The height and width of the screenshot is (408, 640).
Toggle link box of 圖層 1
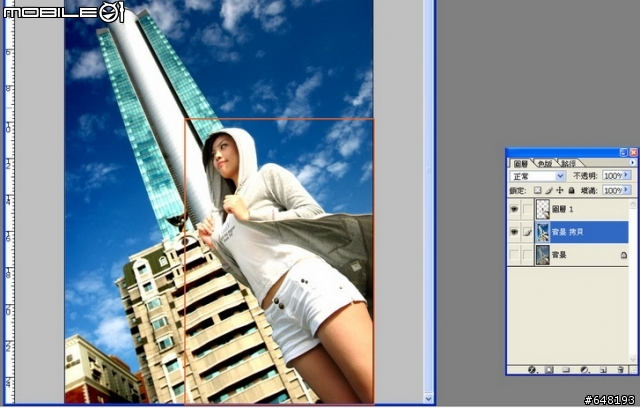pyautogui.click(x=528, y=209)
